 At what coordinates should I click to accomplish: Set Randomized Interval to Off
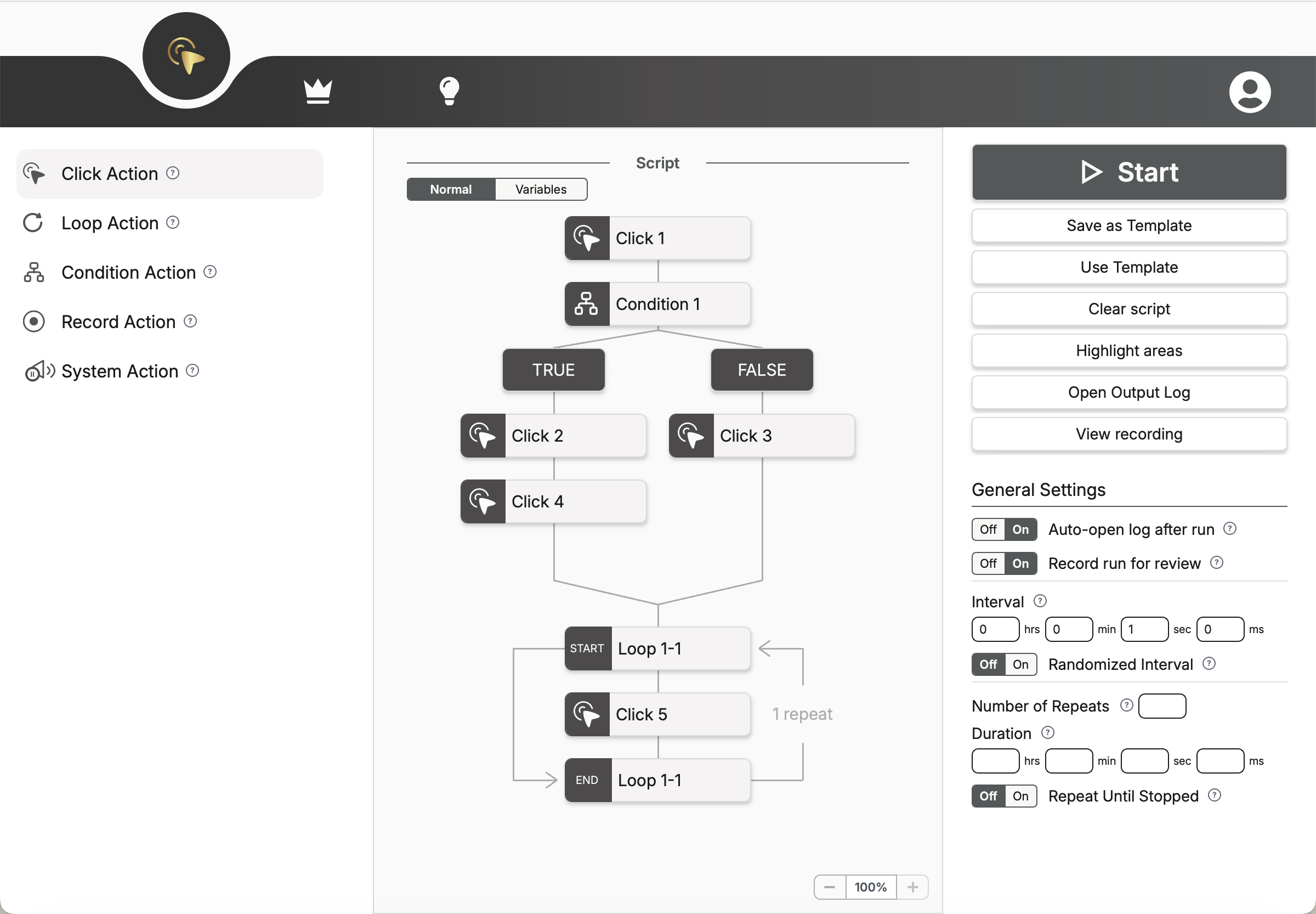pyautogui.click(x=988, y=665)
